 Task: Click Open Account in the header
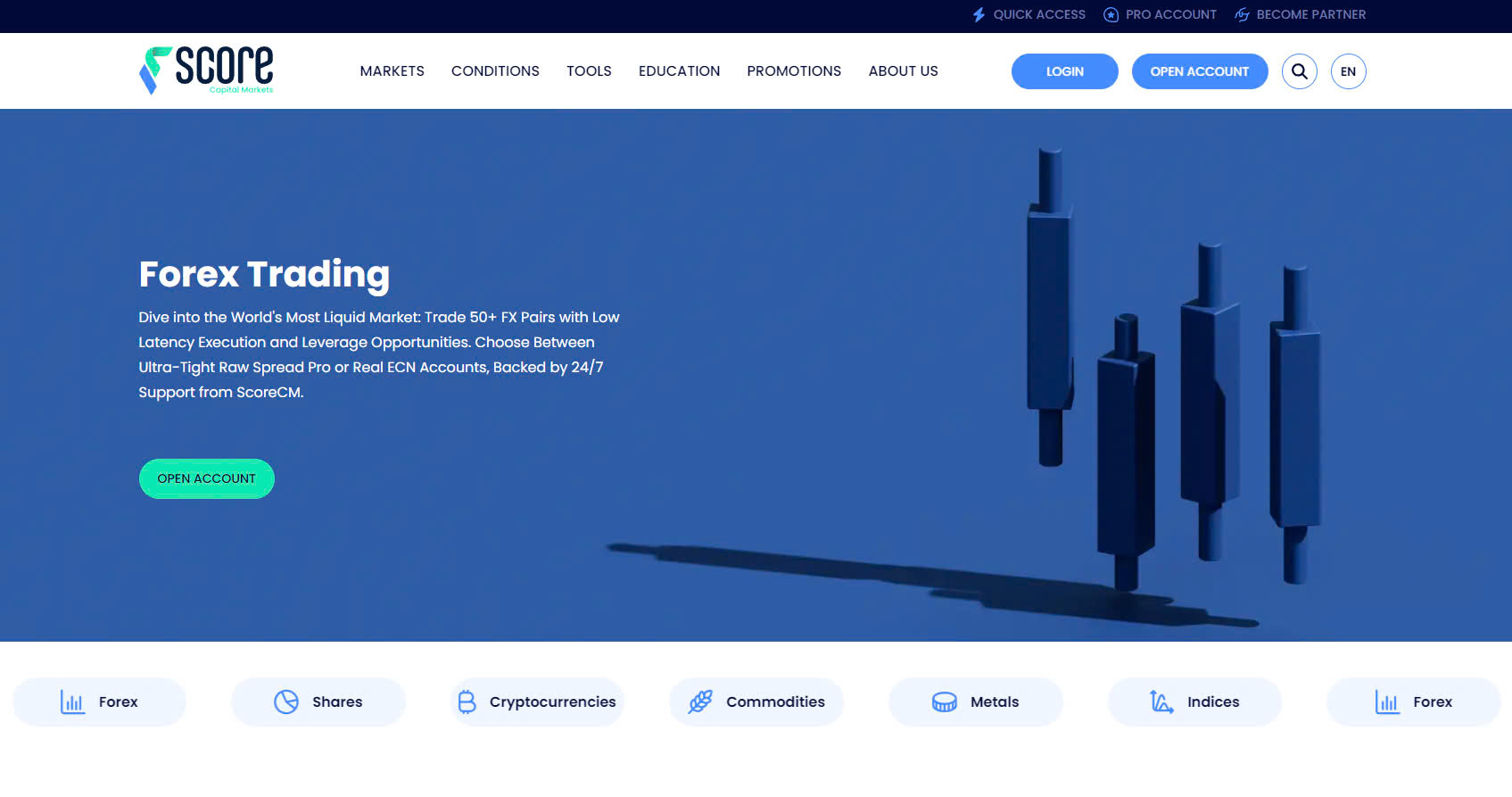pyautogui.click(x=1200, y=71)
